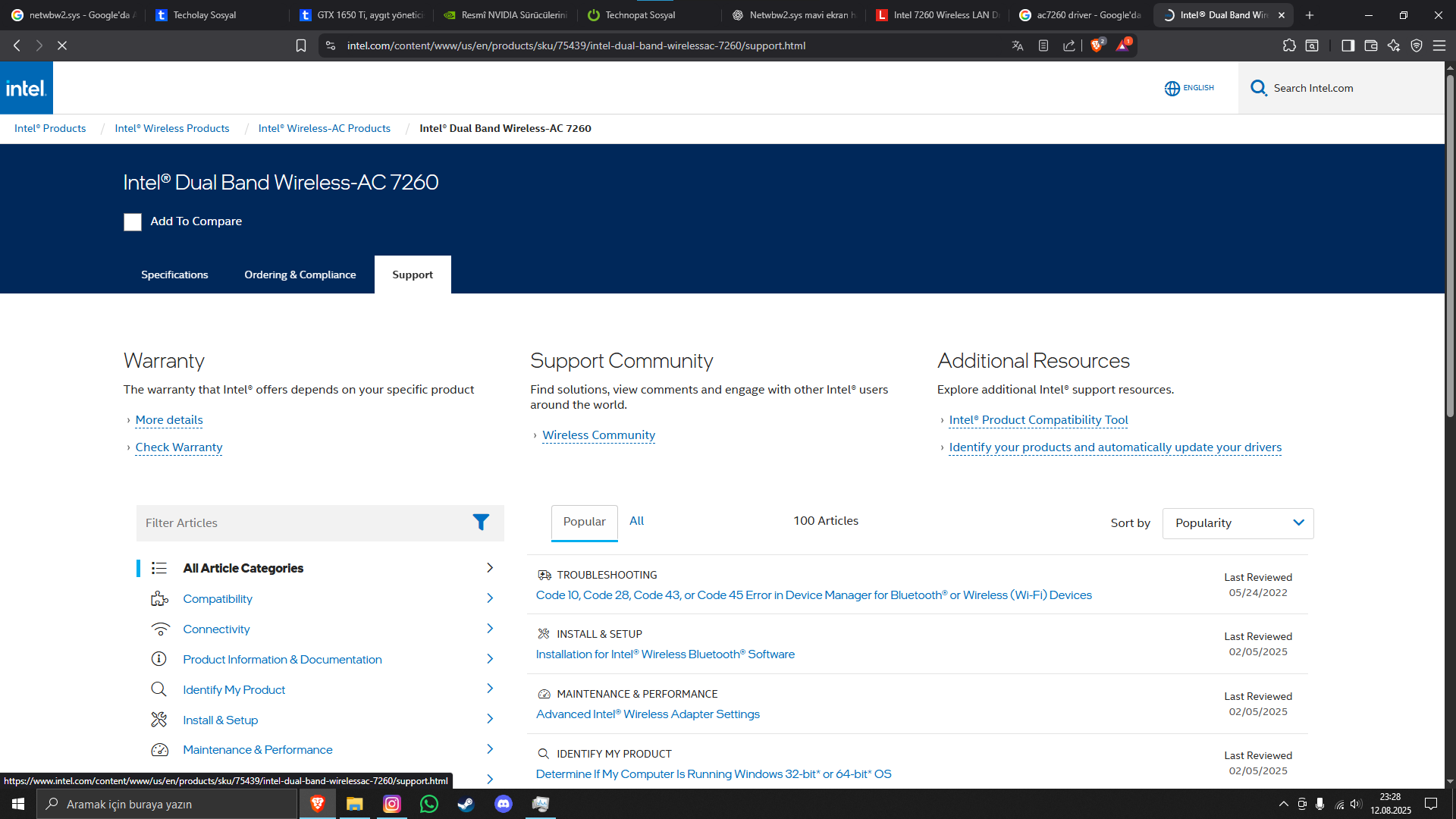Open Steam from the taskbar

pos(466,804)
